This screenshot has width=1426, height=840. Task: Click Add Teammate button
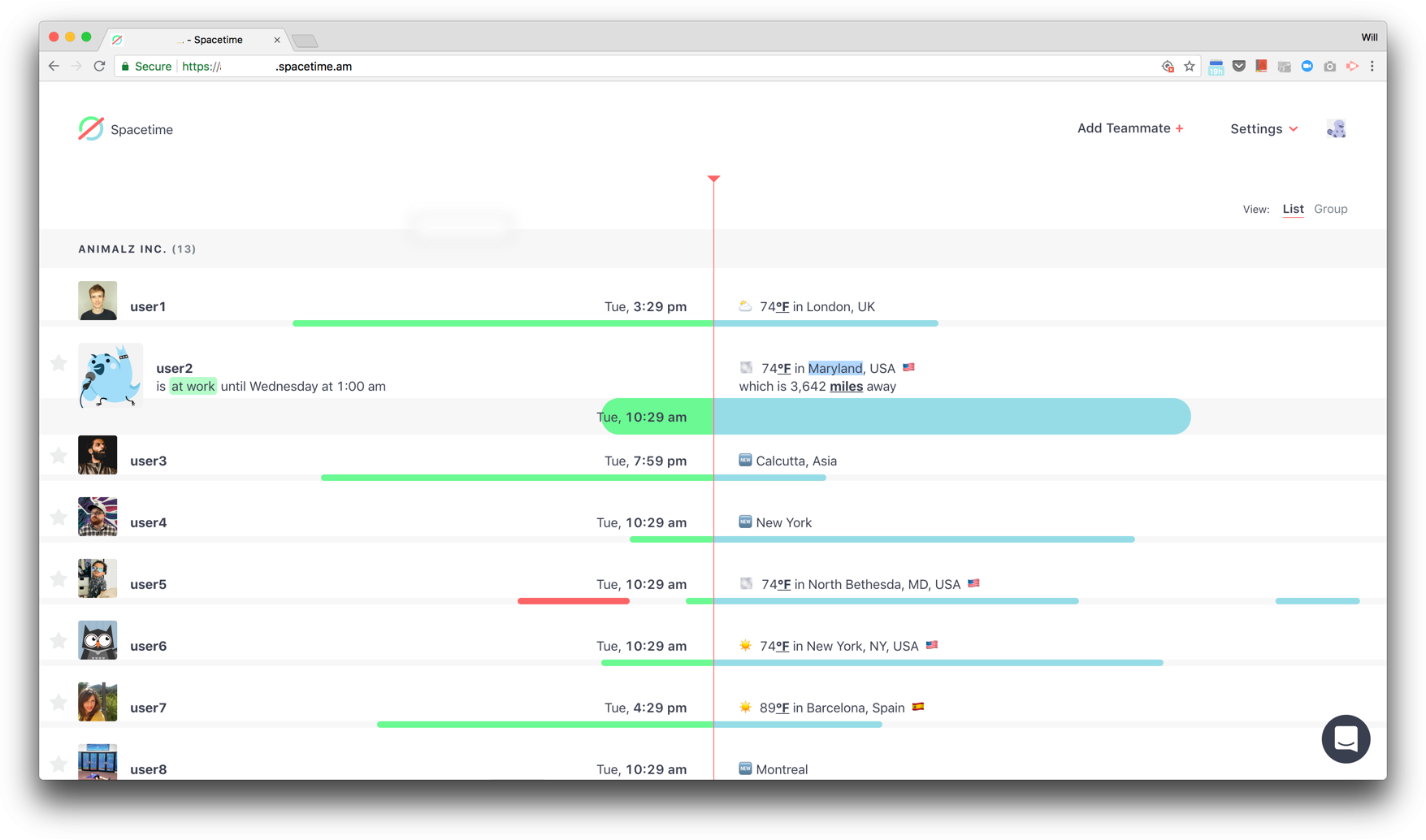1130,128
